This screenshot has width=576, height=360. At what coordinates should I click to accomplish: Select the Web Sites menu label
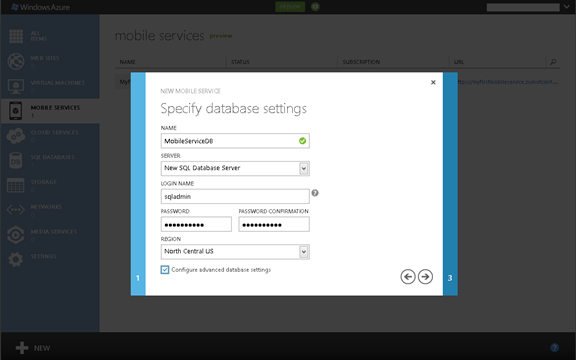point(45,58)
